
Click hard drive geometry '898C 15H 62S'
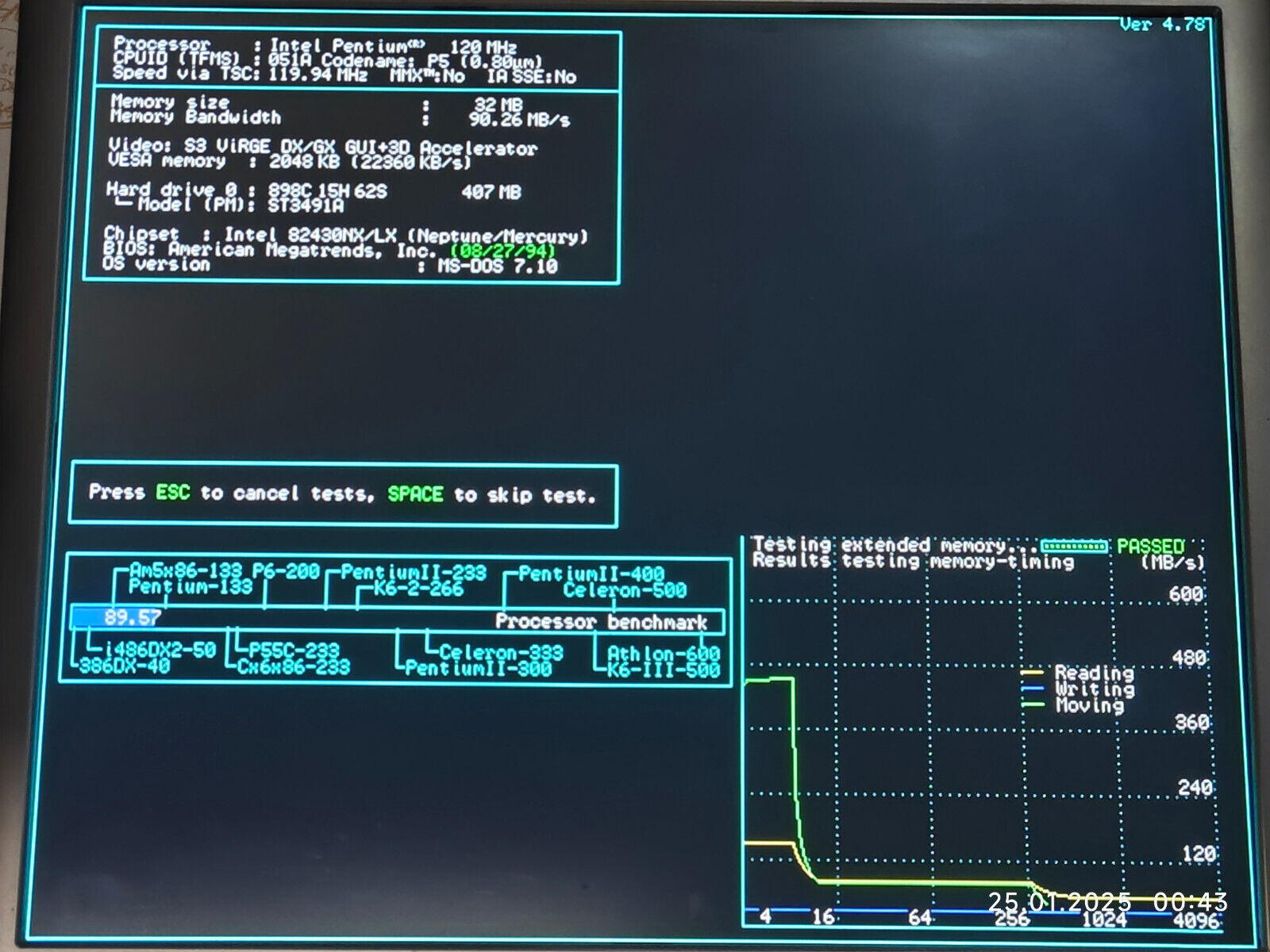click(x=327, y=192)
